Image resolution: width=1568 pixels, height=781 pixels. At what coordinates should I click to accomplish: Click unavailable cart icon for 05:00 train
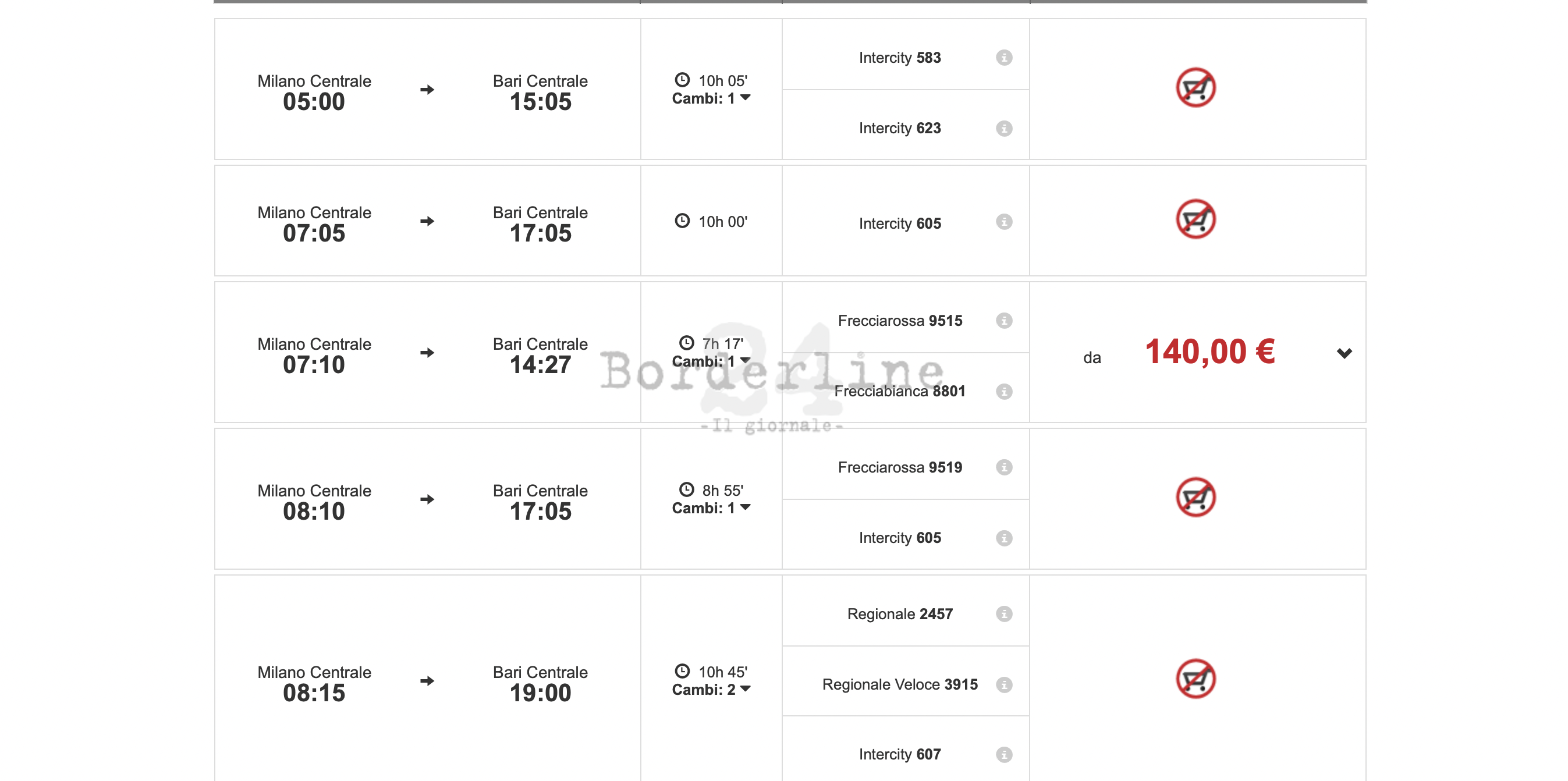click(x=1195, y=88)
